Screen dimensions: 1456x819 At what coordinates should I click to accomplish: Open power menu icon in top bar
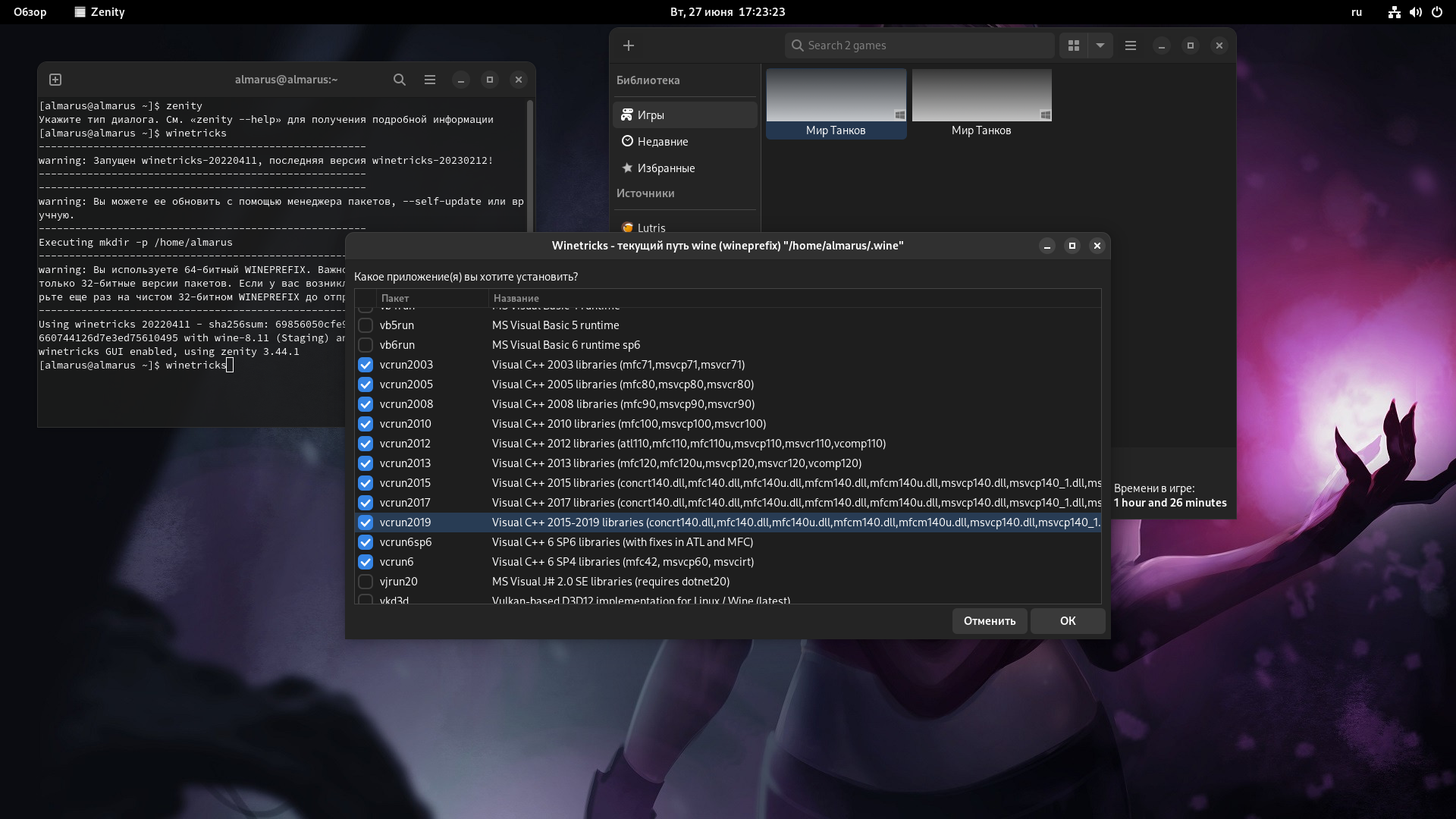[x=1437, y=12]
